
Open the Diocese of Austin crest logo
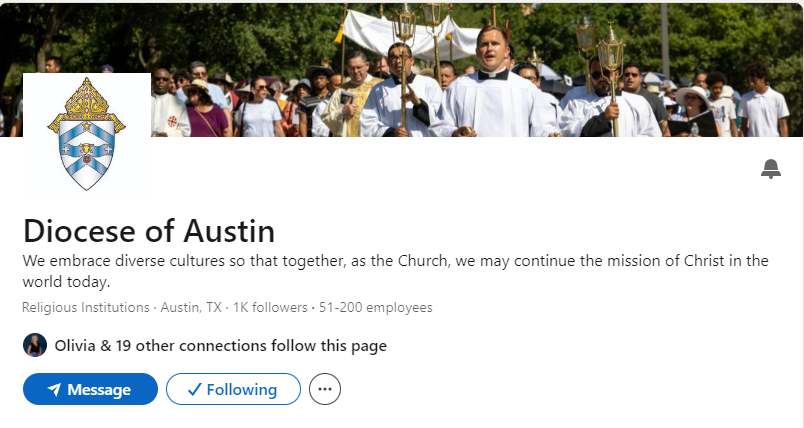coord(87,136)
